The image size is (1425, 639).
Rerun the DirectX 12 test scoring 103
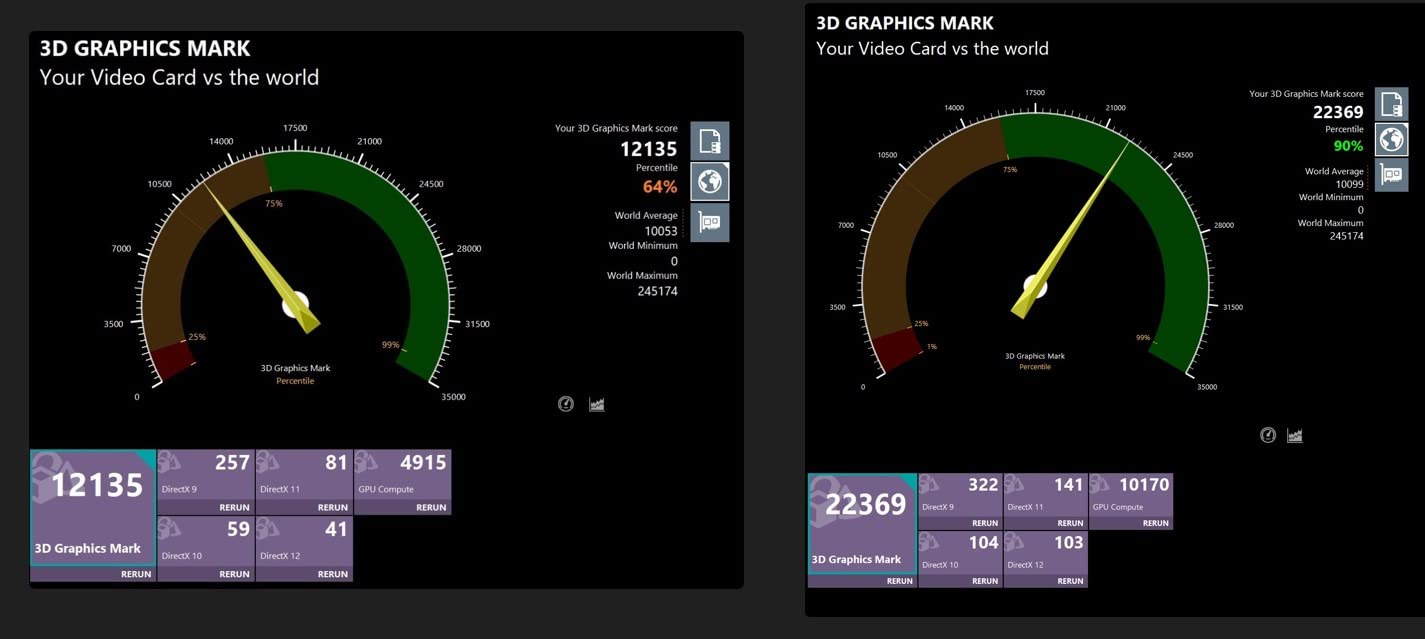click(1070, 581)
